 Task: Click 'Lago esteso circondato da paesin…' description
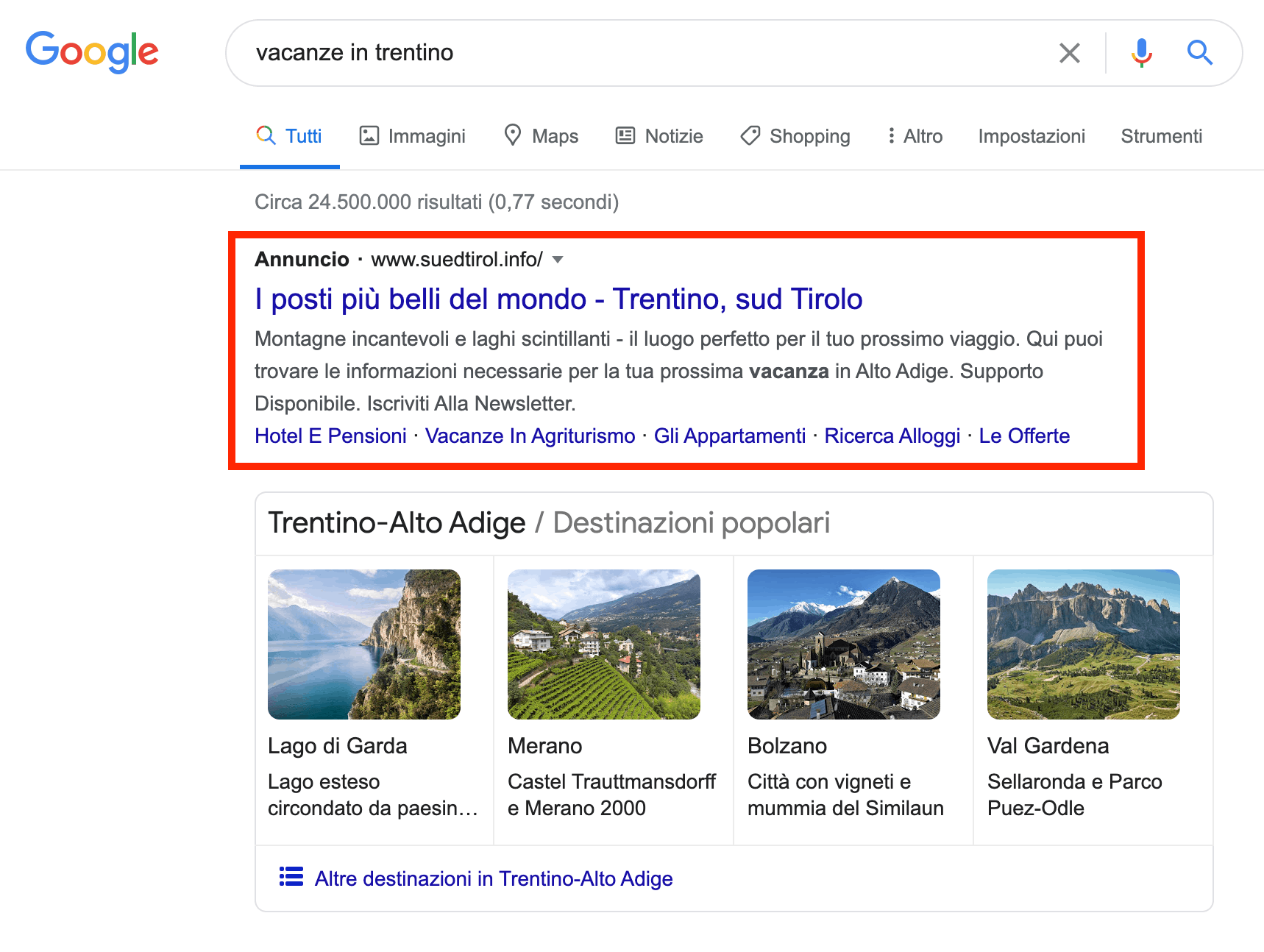click(x=373, y=795)
